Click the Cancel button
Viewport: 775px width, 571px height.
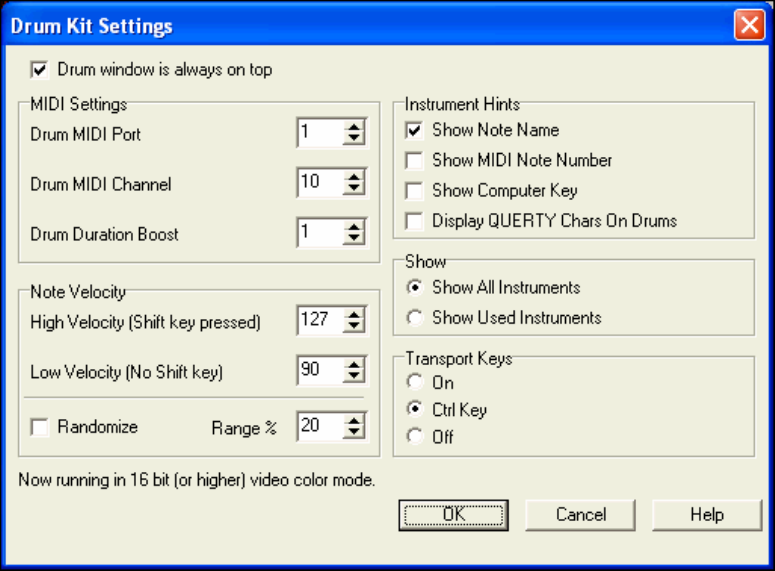pos(581,515)
